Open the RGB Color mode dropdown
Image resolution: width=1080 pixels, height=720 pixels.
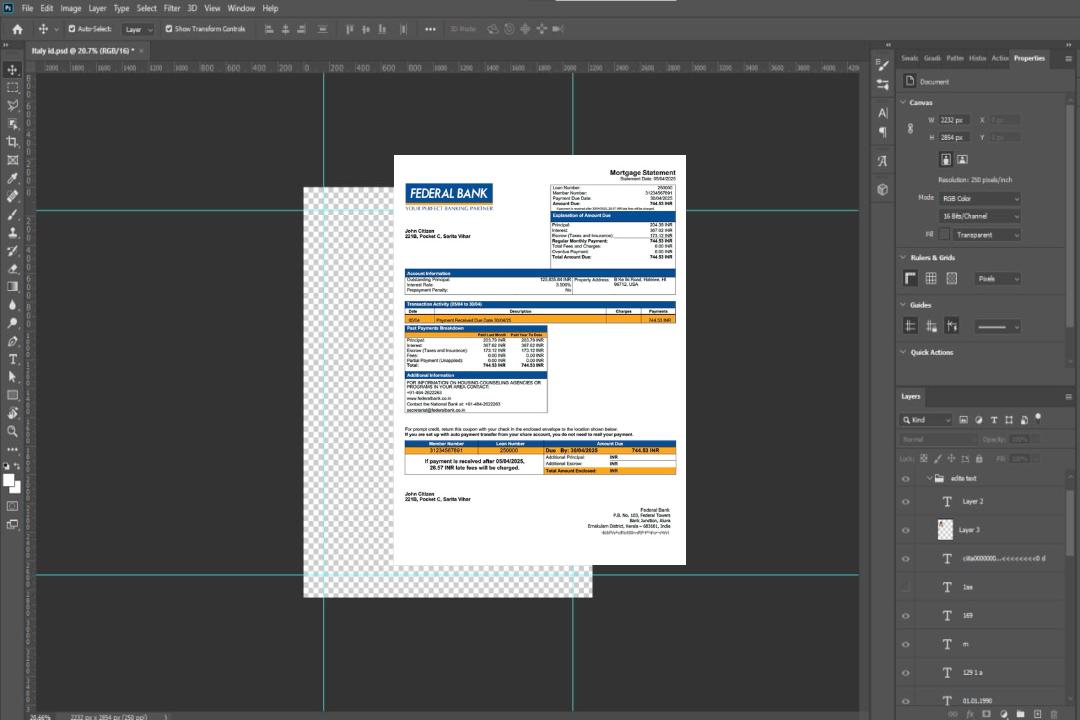979,198
